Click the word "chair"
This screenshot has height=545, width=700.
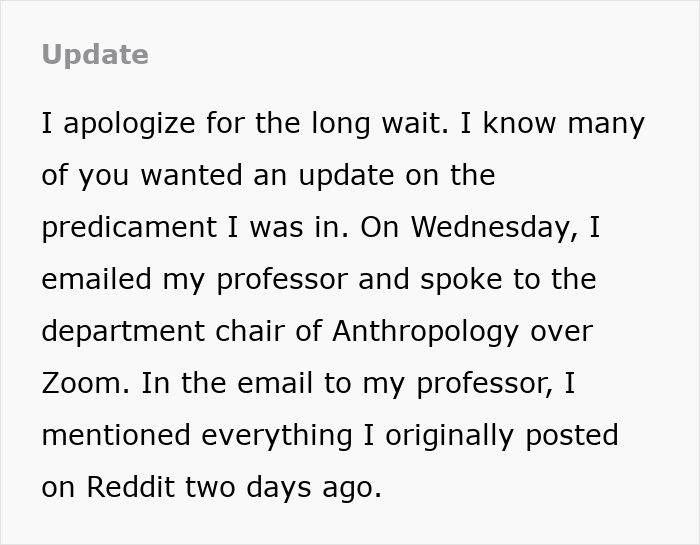tap(257, 332)
